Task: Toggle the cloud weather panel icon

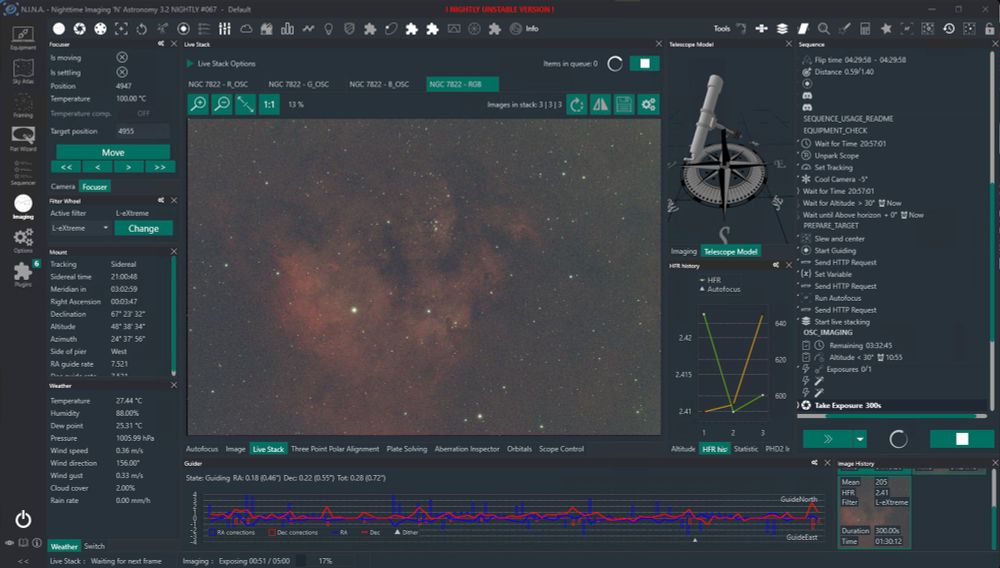Action: tap(246, 29)
